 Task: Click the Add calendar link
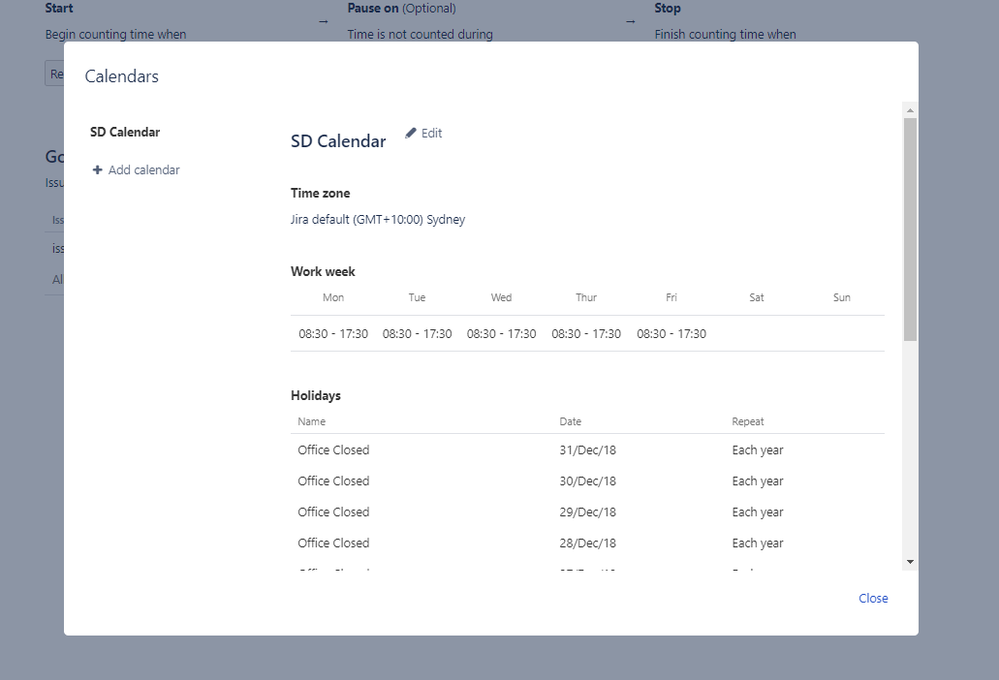click(x=143, y=170)
